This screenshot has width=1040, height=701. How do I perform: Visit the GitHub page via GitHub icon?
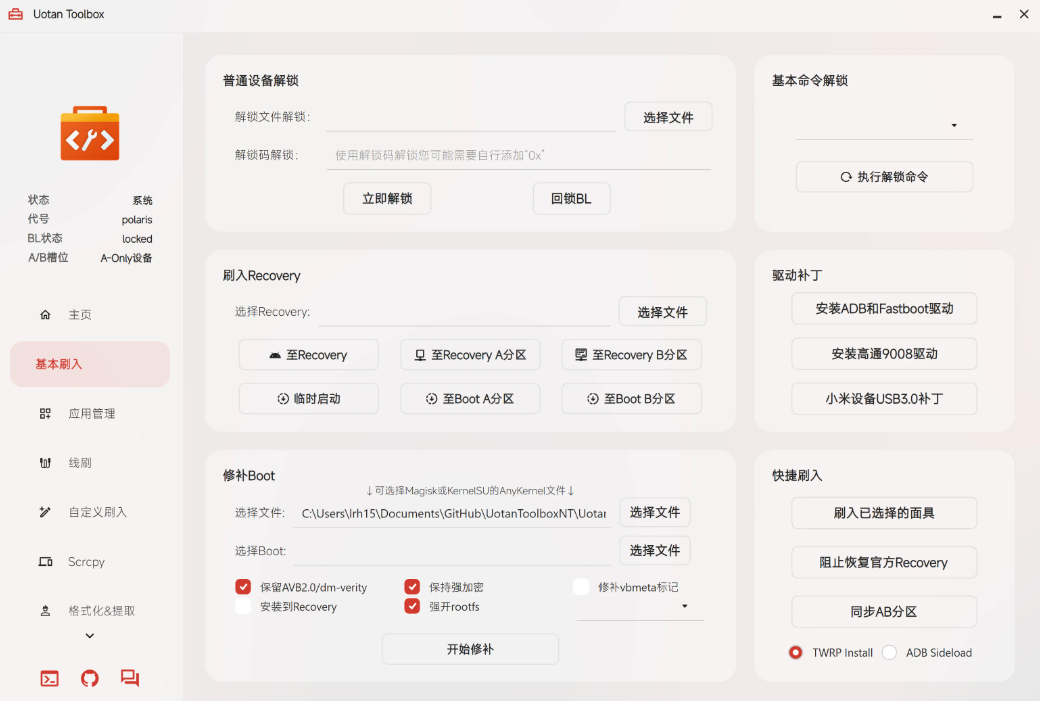click(x=89, y=678)
